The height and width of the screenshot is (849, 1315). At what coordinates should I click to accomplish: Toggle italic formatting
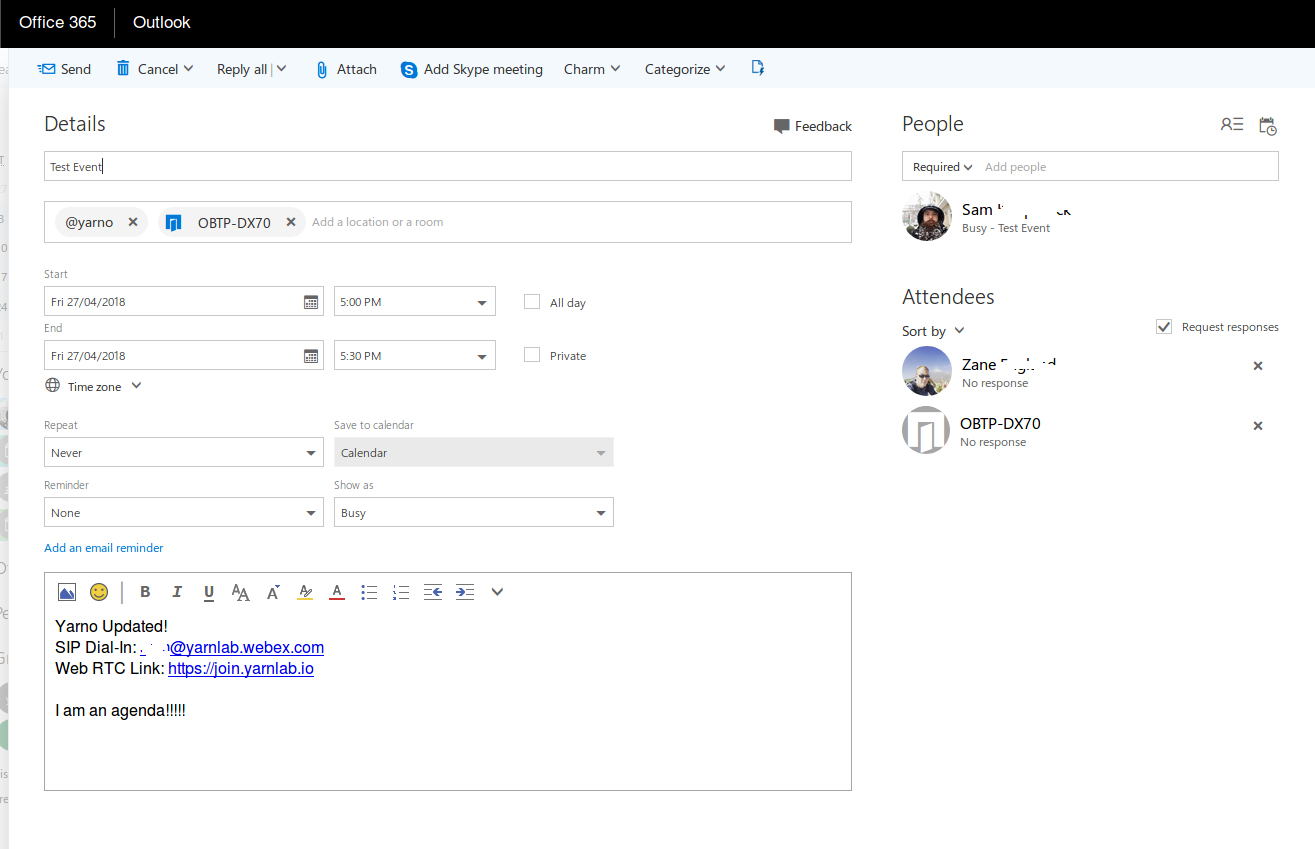177,592
